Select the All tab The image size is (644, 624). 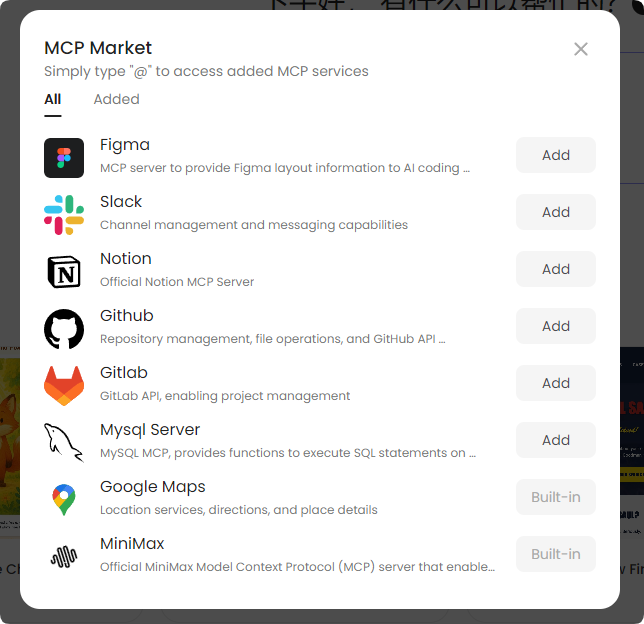coord(53,99)
